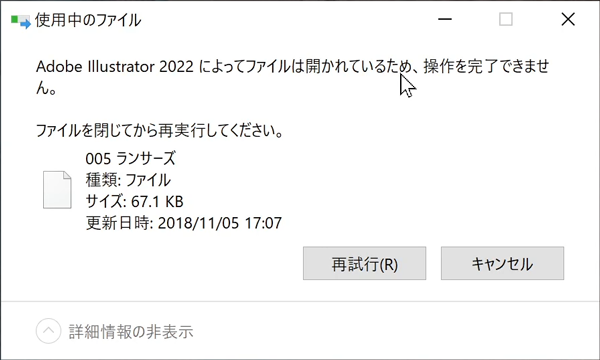Click the empty footer area beside 詳細情報の非表示
600x360 pixels.
pos(394,331)
